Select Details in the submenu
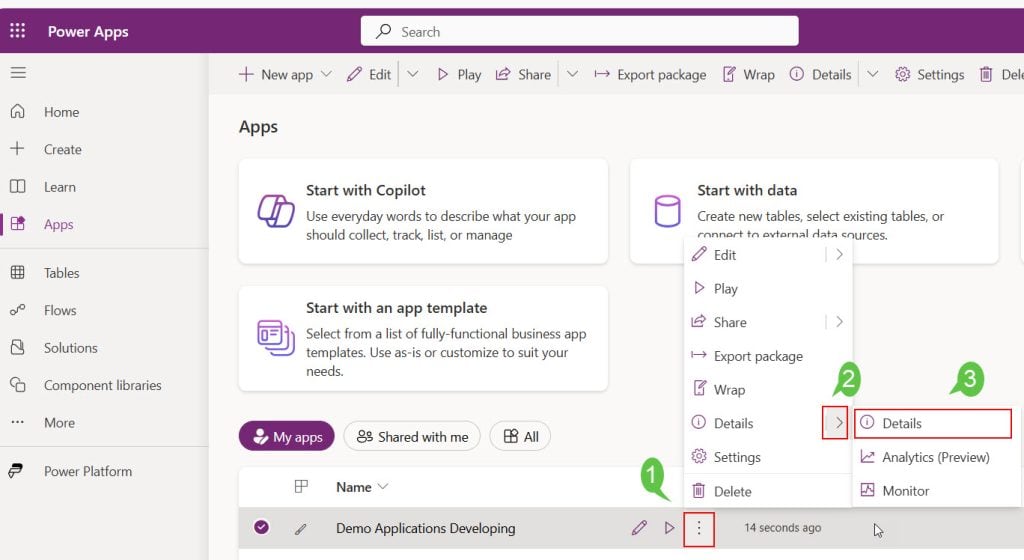Viewport: 1024px width, 560px height. click(x=933, y=423)
